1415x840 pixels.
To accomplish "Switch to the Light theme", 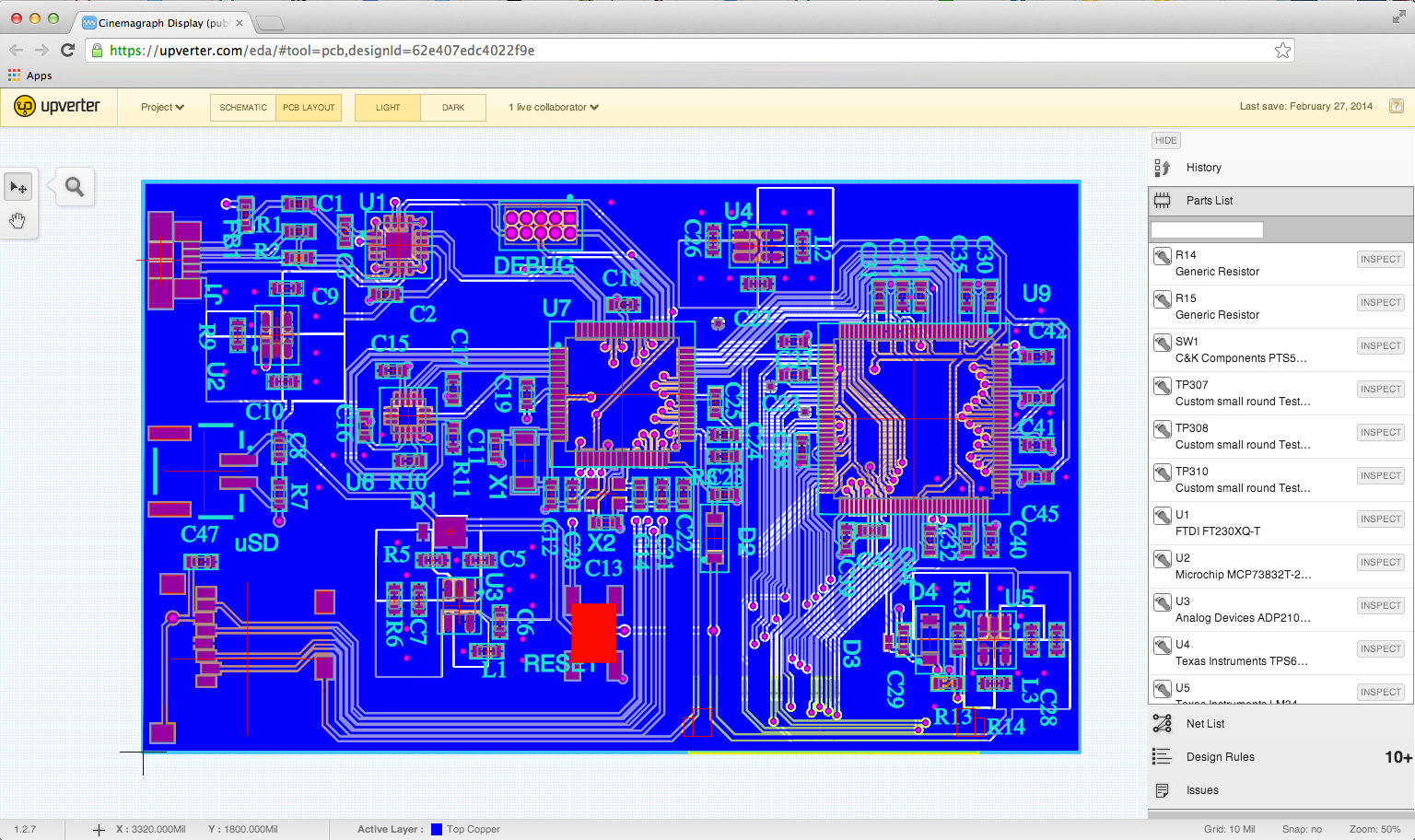I will coord(388,108).
